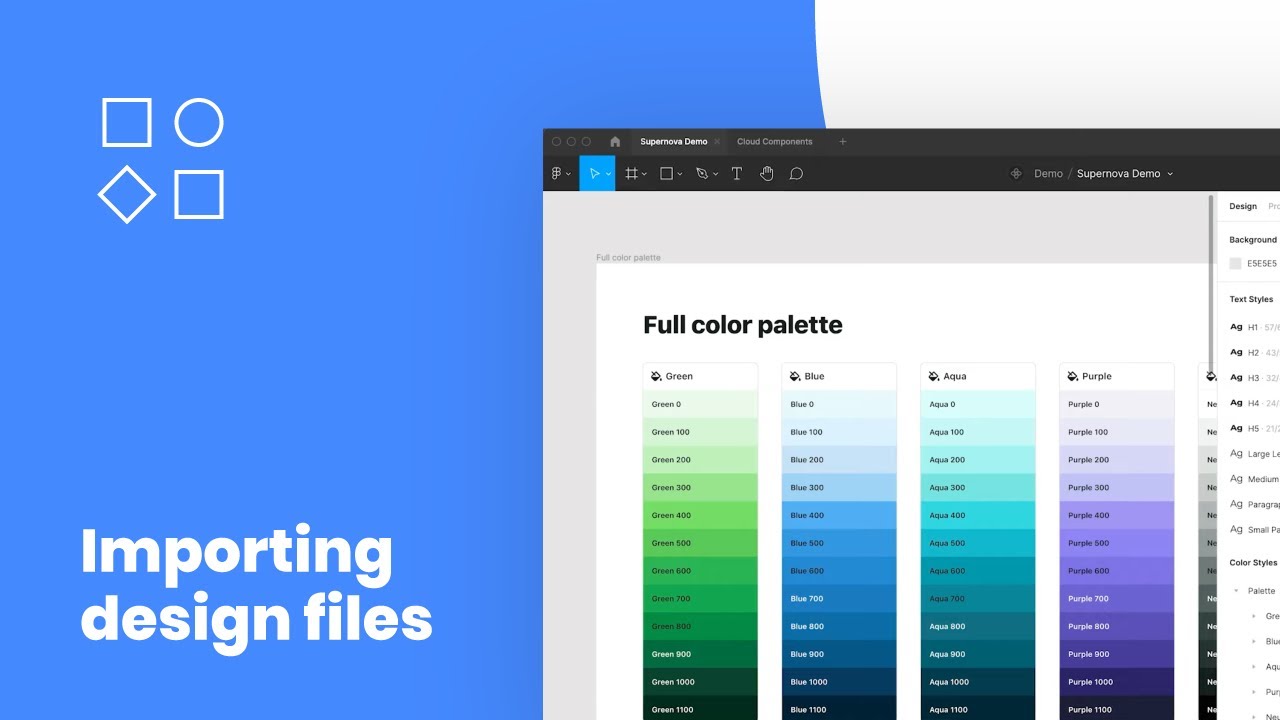Select the Blue 1000 swatch

[839, 682]
